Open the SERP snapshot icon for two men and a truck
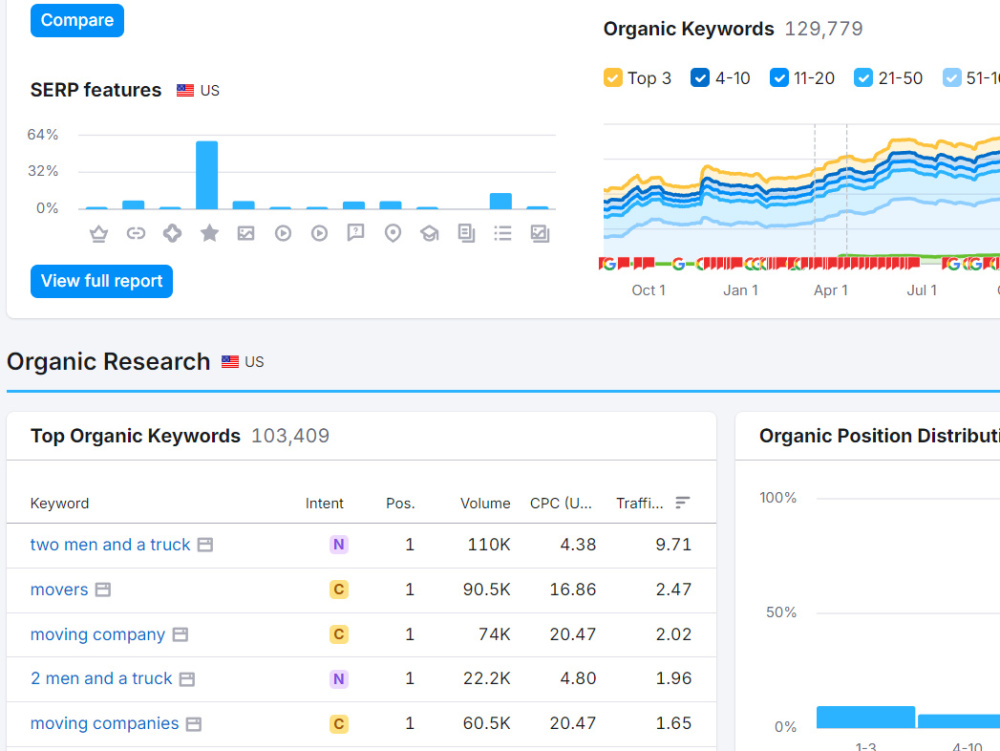 [205, 545]
